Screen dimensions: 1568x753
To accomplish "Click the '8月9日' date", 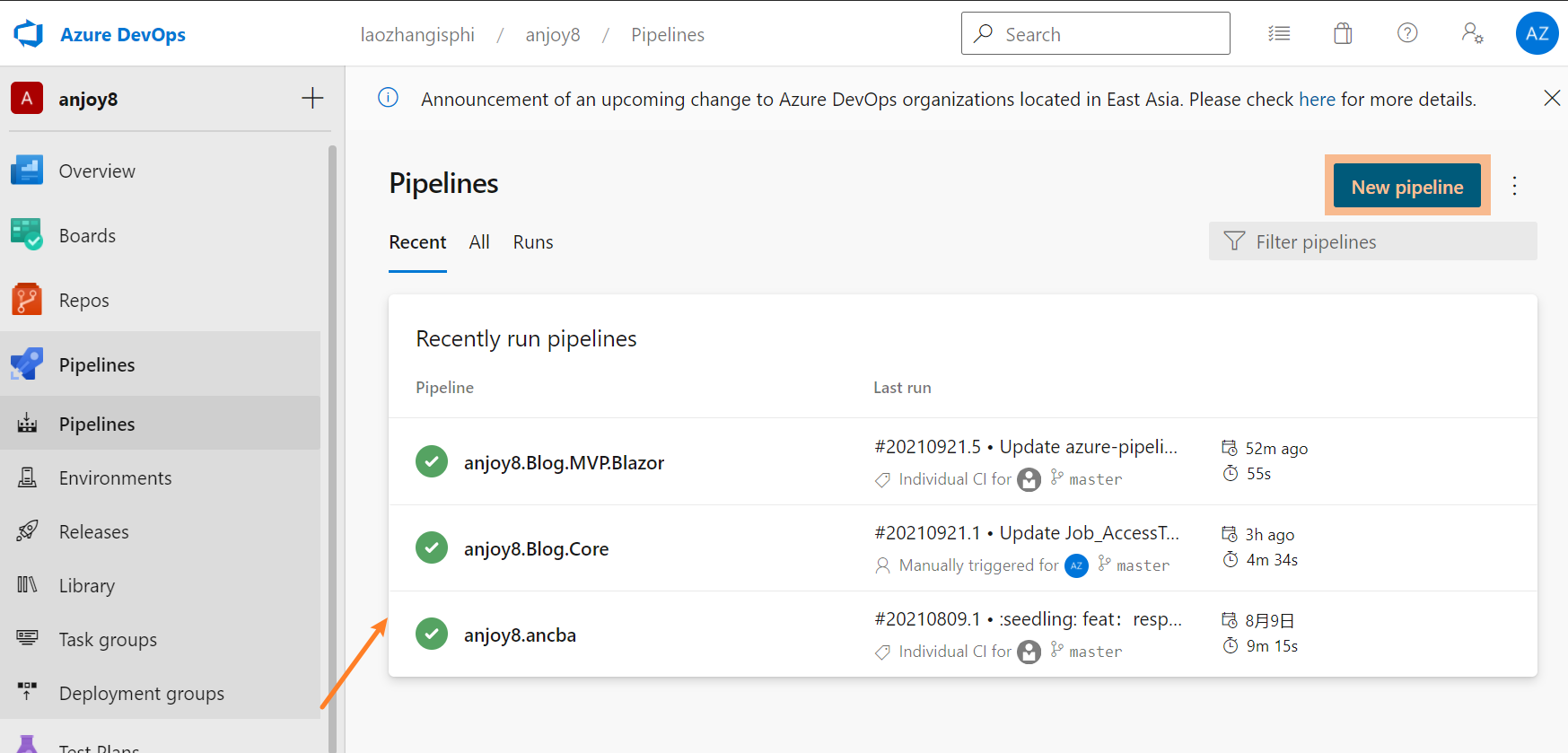I will 1269,620.
